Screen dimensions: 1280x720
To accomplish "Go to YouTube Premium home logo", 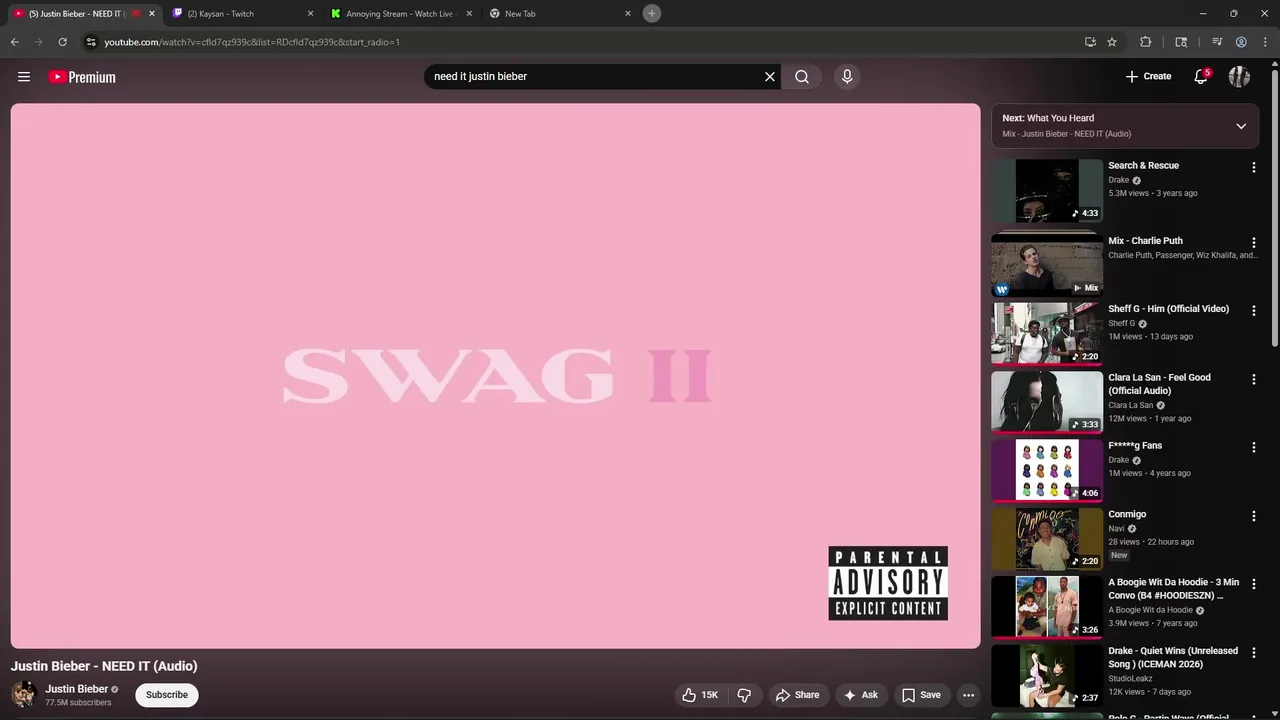I will 82,77.
